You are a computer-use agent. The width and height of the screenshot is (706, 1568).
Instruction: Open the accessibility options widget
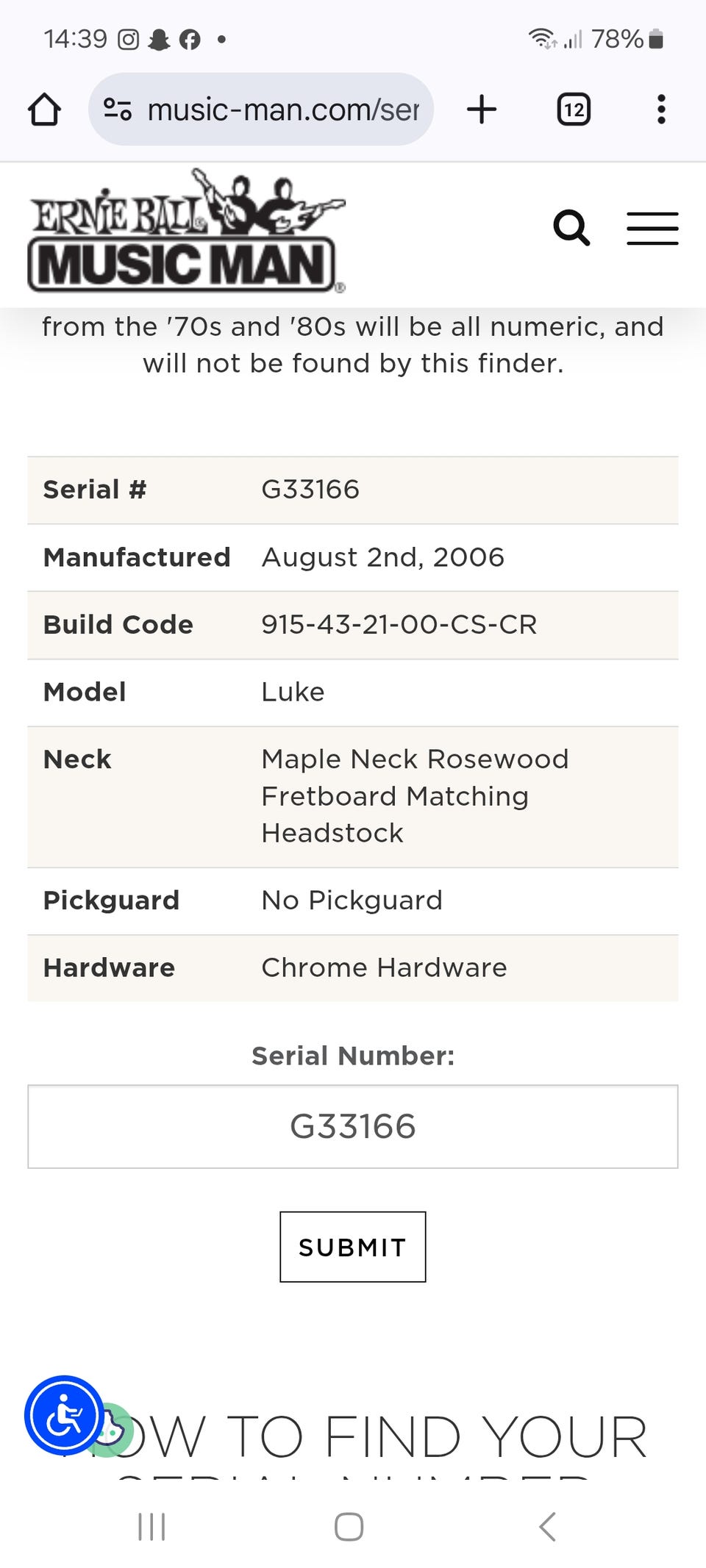coord(64,1414)
